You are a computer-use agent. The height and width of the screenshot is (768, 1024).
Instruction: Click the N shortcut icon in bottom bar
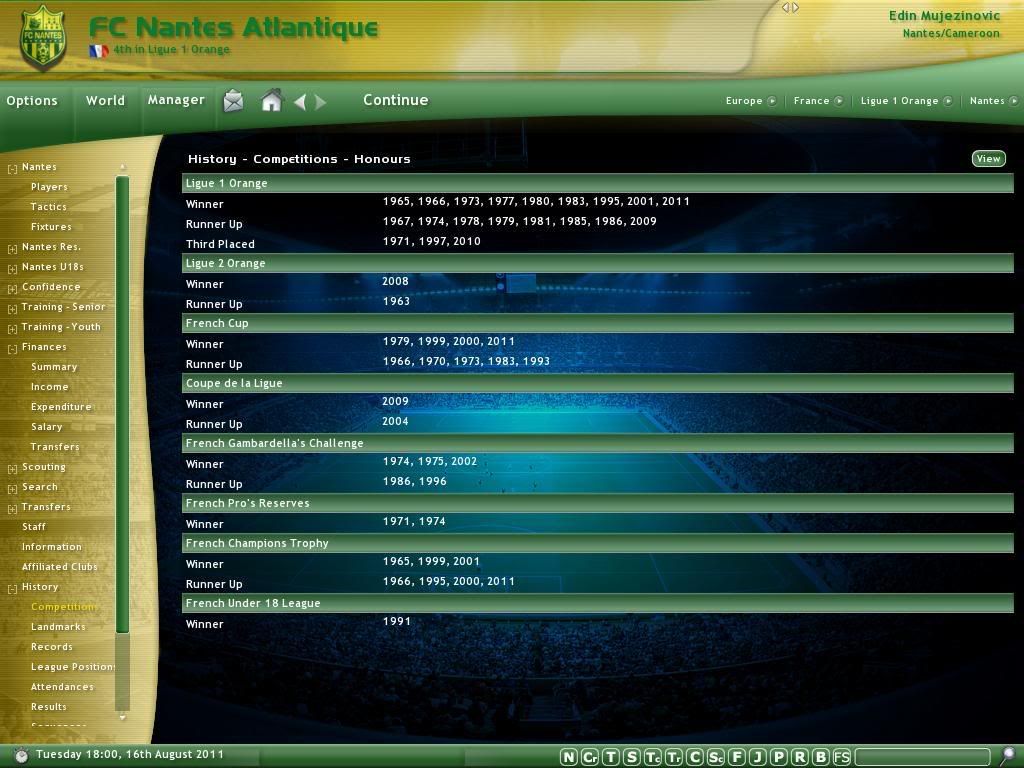coord(569,757)
